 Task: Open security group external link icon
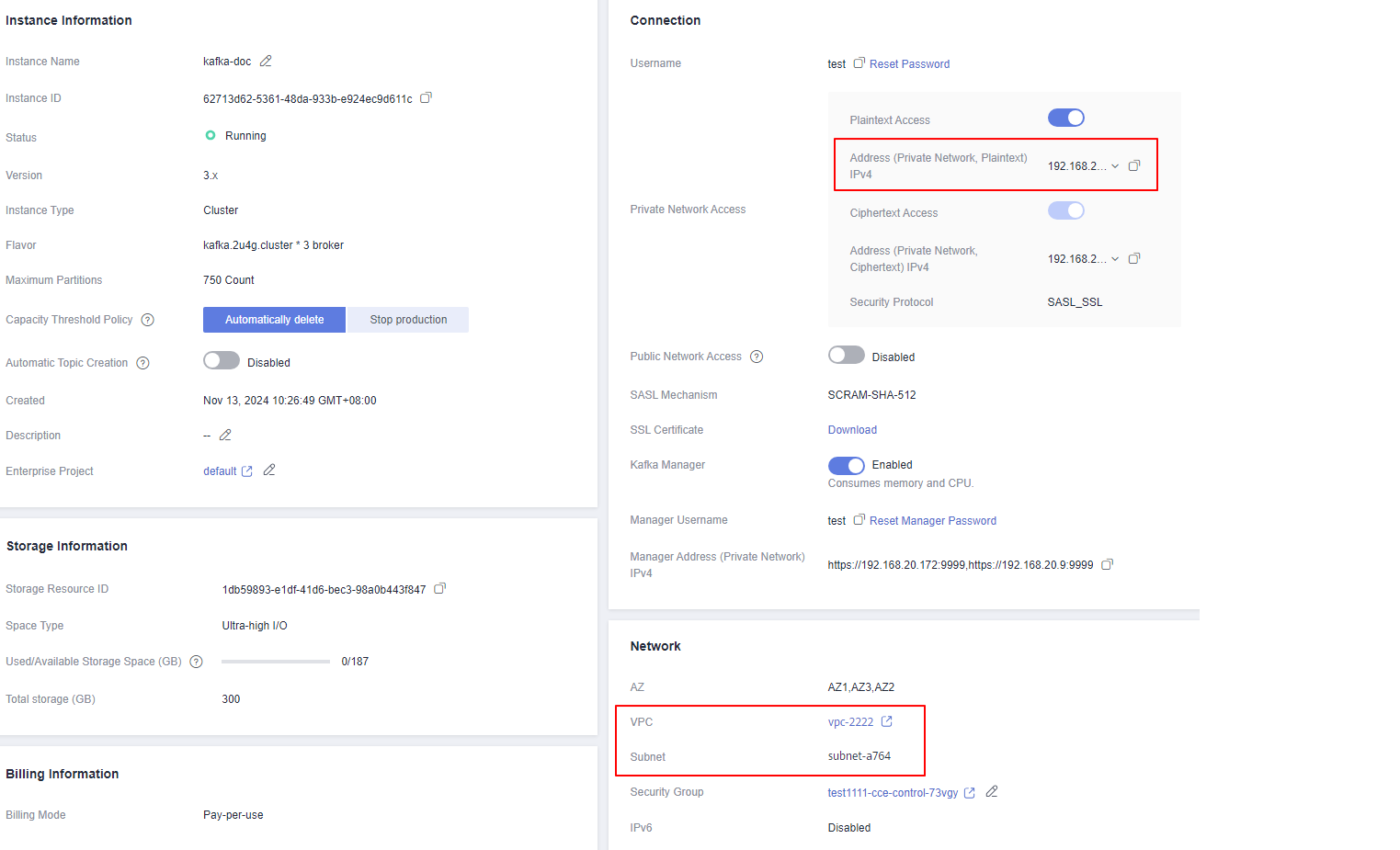click(x=969, y=793)
